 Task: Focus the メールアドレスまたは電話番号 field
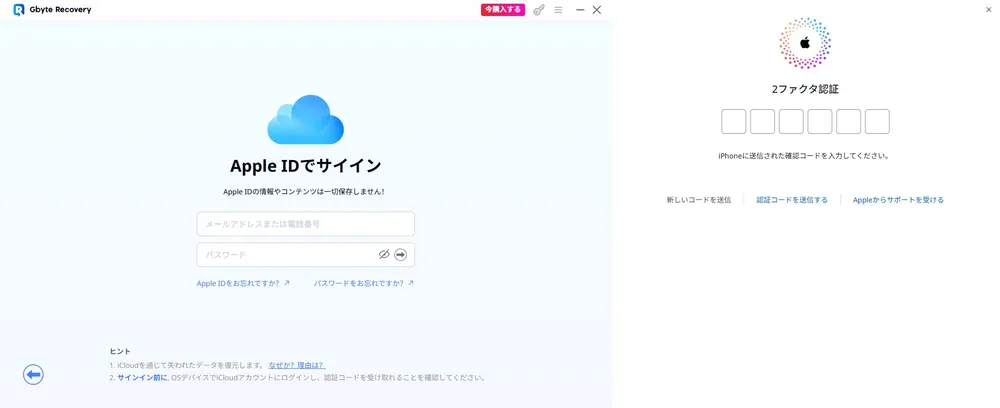(x=305, y=224)
